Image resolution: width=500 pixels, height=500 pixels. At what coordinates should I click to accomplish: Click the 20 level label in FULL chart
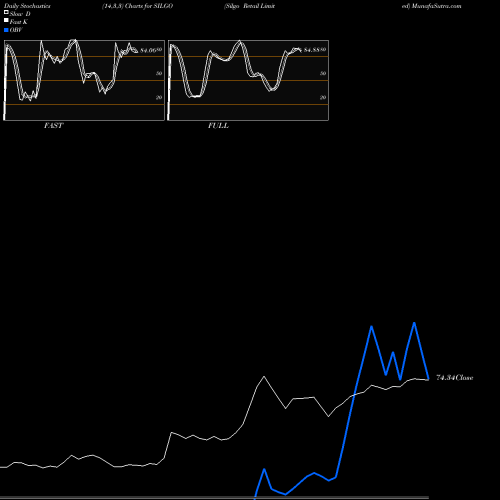(x=323, y=97)
